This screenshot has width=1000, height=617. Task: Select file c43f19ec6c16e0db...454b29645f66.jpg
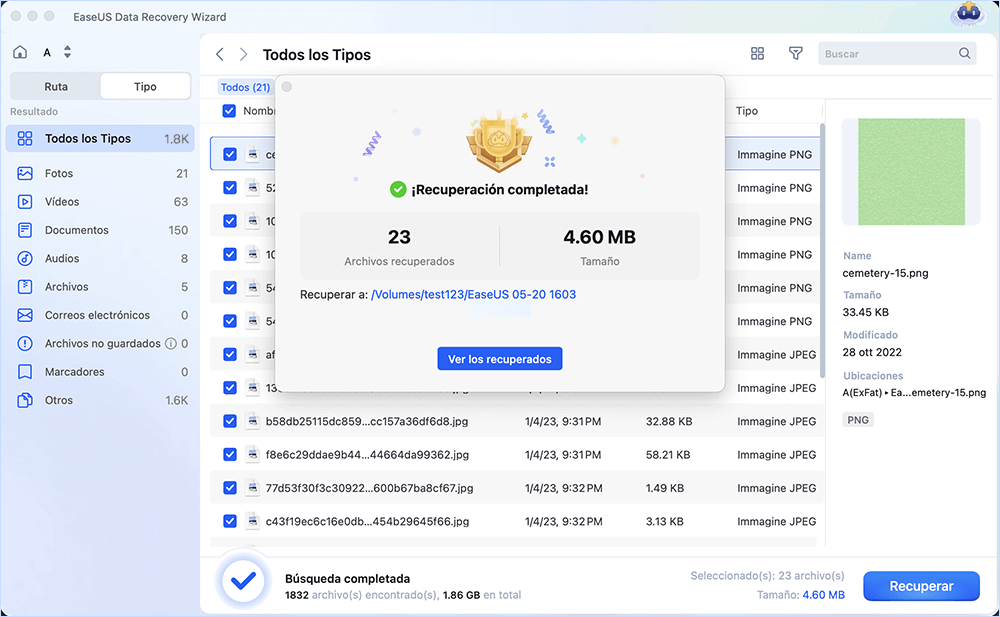(367, 521)
